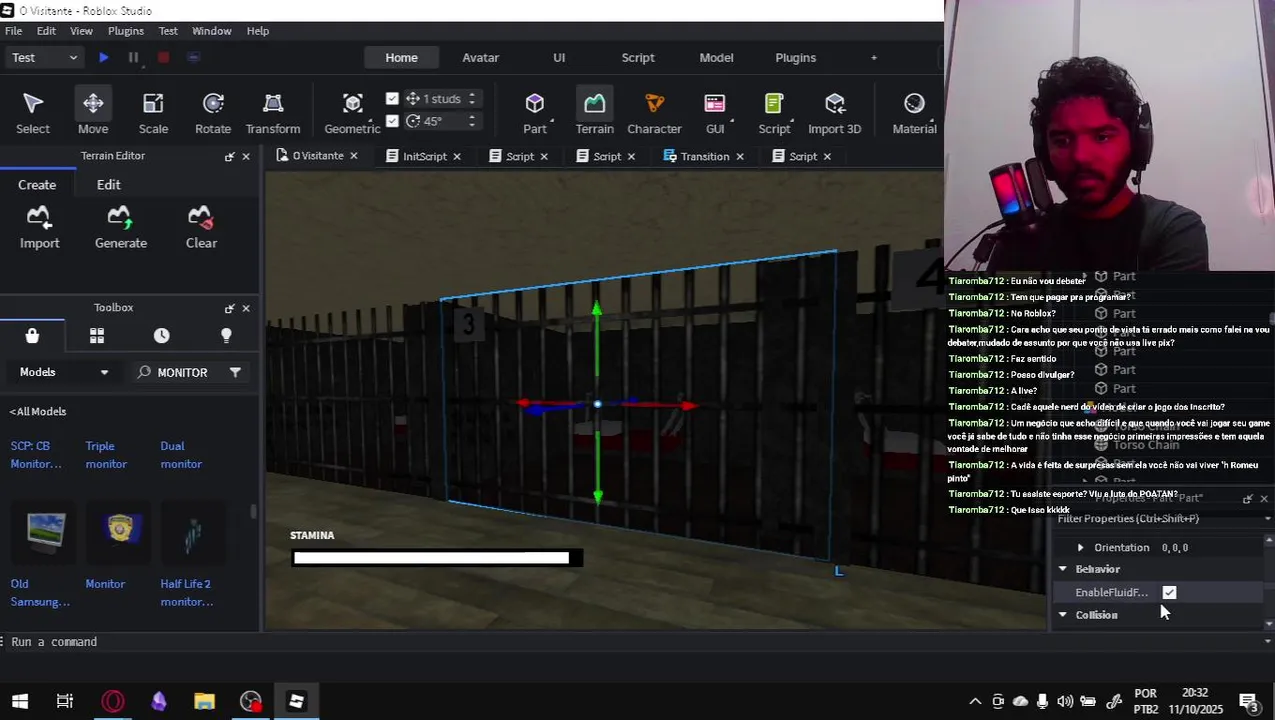Switch to the InitScript document tab
Image resolution: width=1275 pixels, height=720 pixels.
424,157
